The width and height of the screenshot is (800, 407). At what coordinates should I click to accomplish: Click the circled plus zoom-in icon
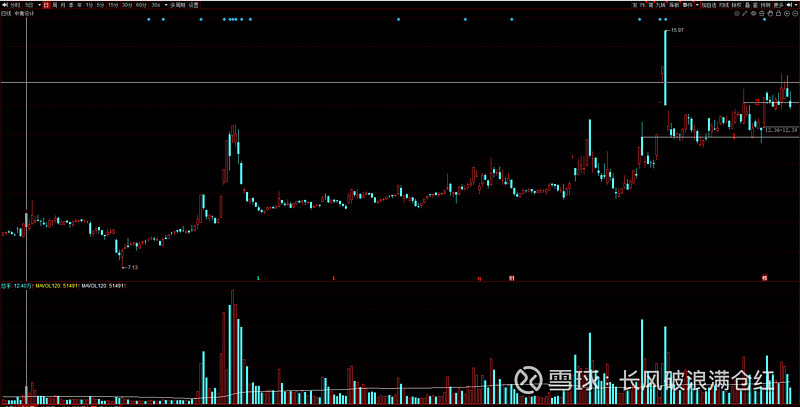787,14
